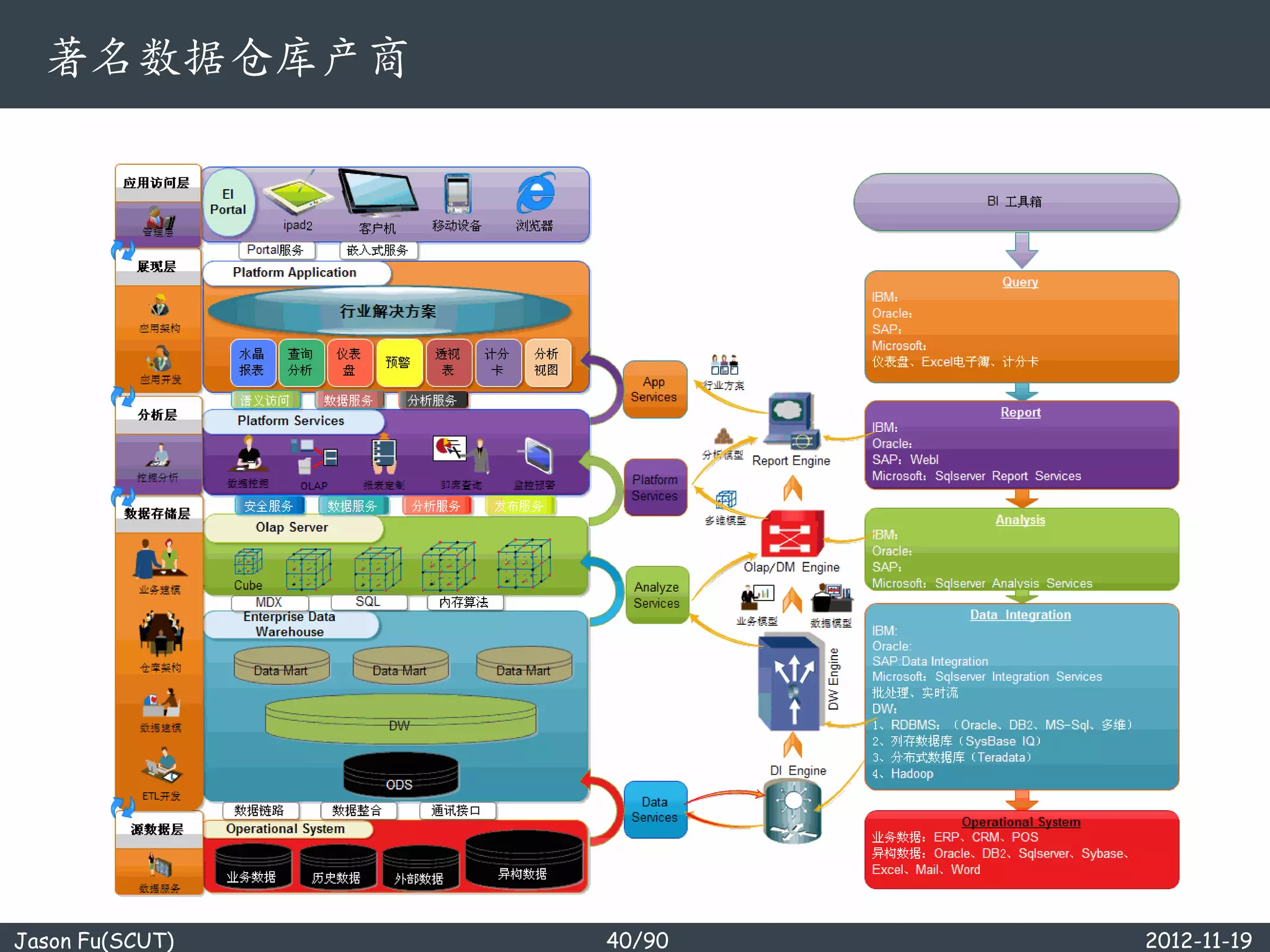
Task: Click the Analyze Services green button
Action: tap(656, 595)
